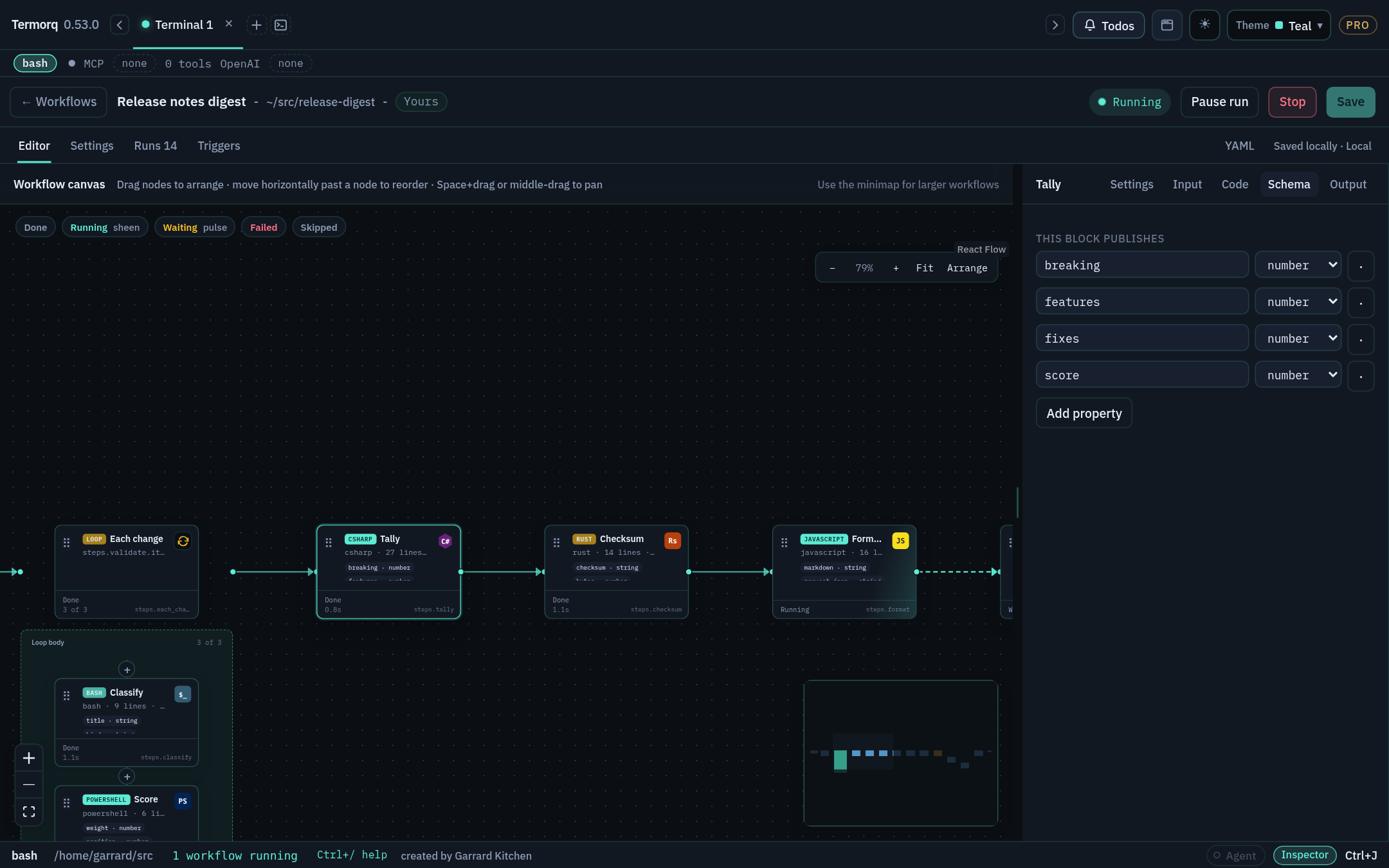Image resolution: width=1389 pixels, height=868 pixels.
Task: Toggle the Running sheen filter
Action: click(105, 228)
